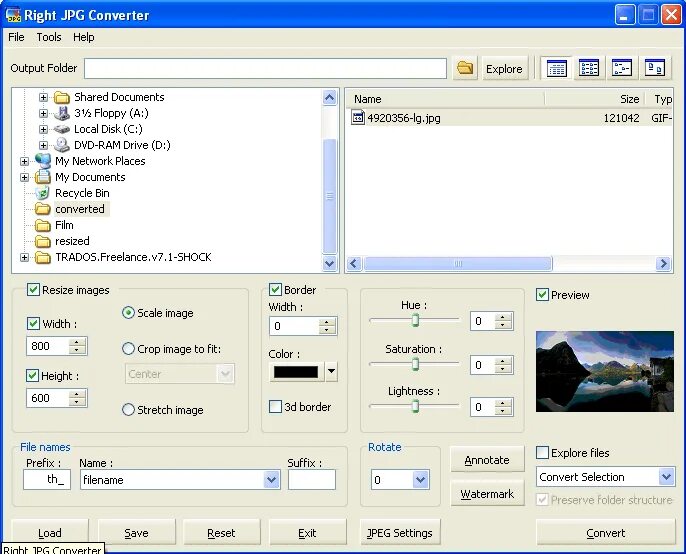The height and width of the screenshot is (554, 686).
Task: Click the Recycle Bin icon
Action: tap(43, 193)
